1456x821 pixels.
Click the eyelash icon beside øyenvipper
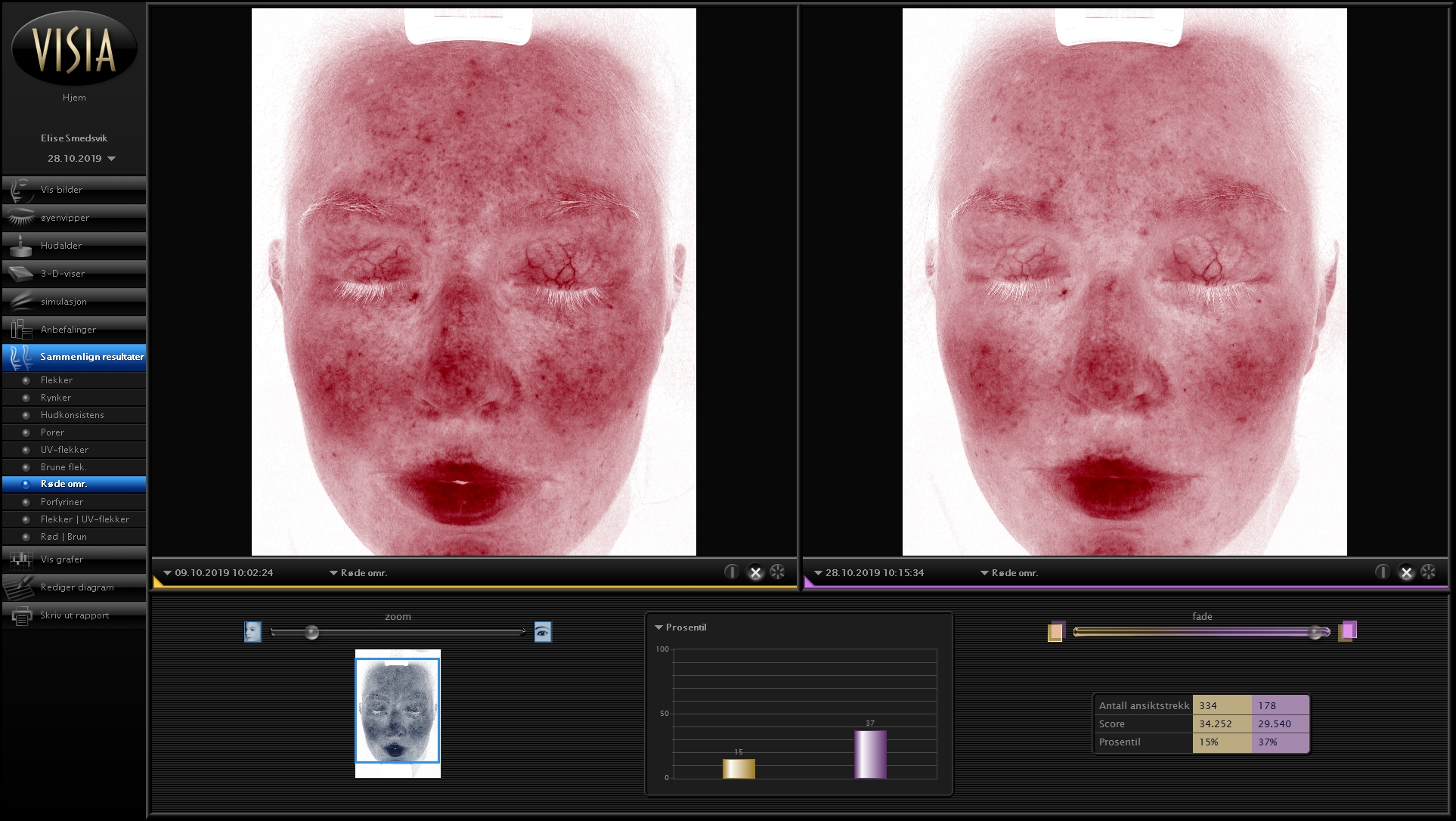pos(20,218)
